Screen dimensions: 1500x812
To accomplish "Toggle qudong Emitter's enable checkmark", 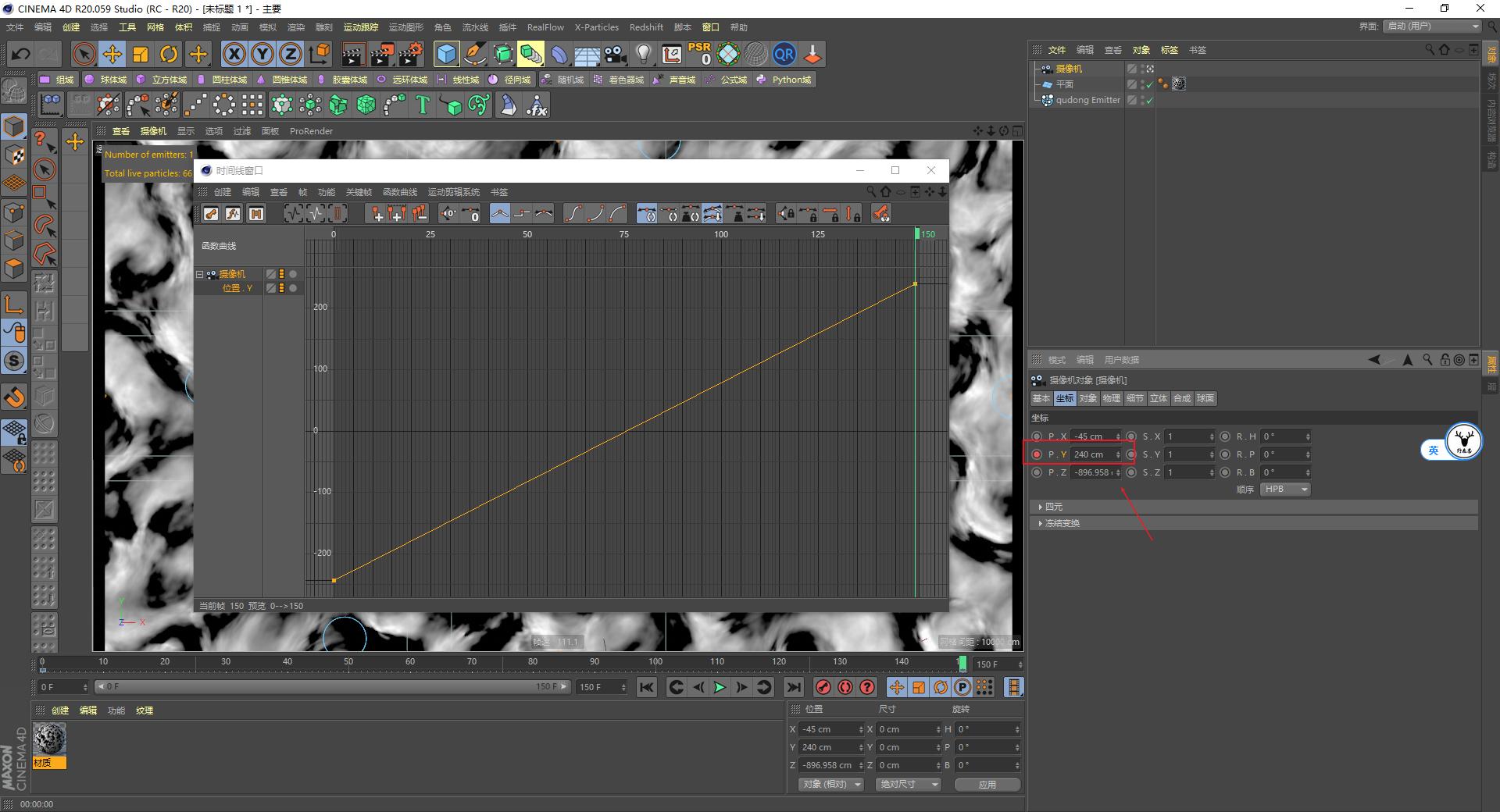I will [1149, 100].
